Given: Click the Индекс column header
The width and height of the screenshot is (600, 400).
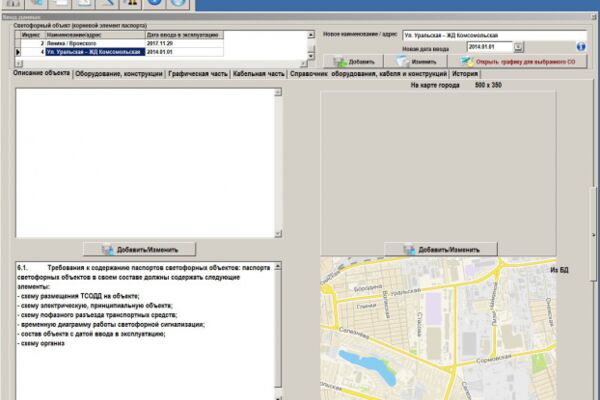Looking at the screenshot, I should tap(33, 35).
